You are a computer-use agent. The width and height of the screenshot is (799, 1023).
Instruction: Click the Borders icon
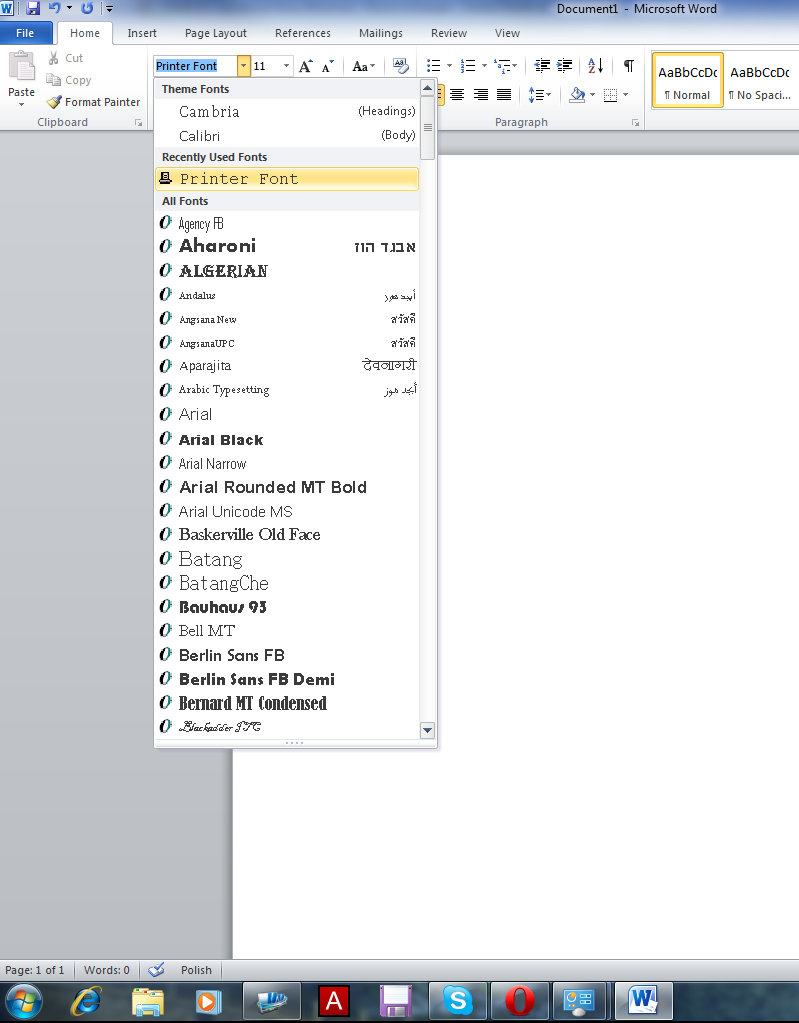[x=611, y=95]
